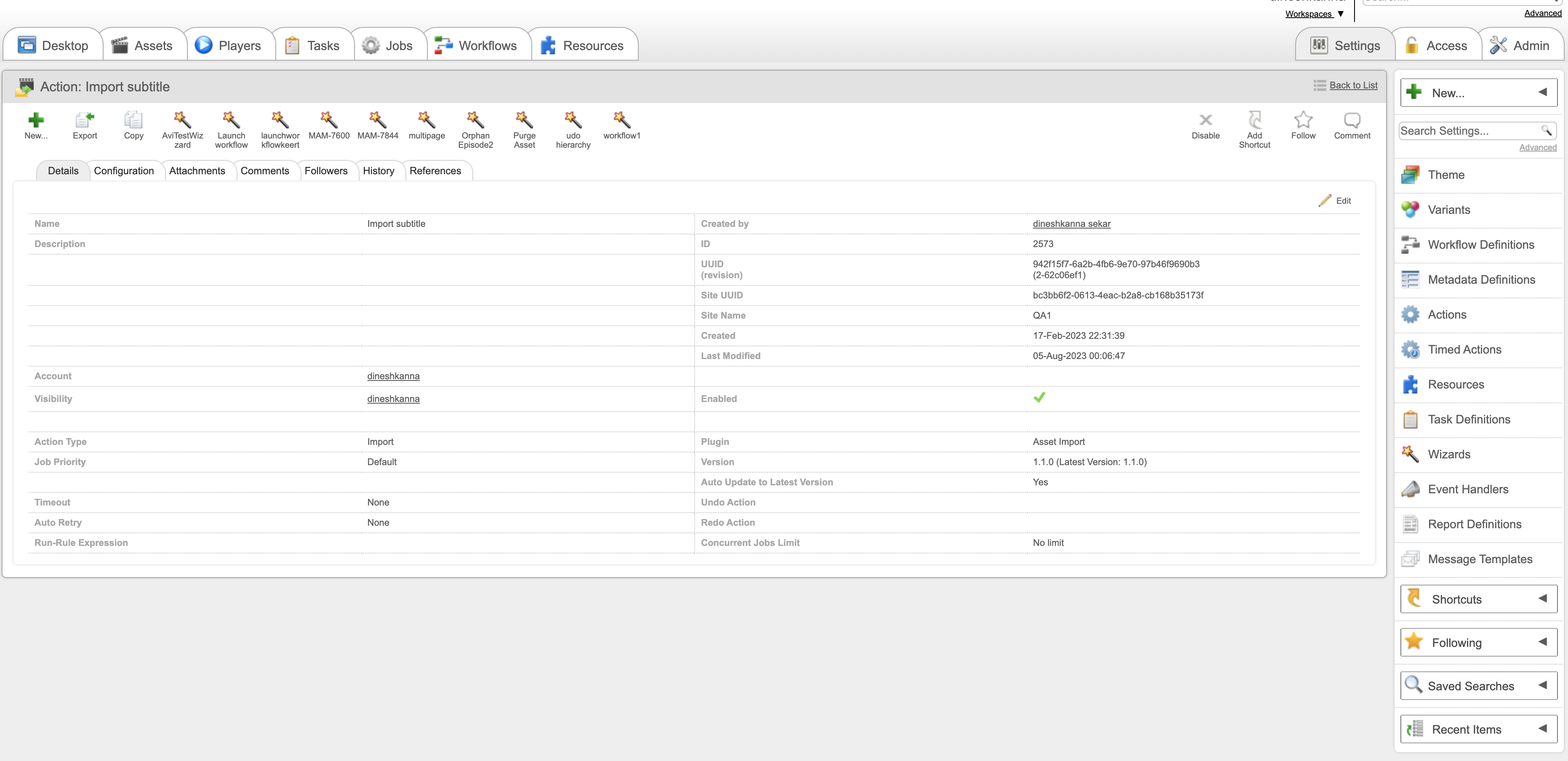Expand the Shortcuts panel
Screen dimensions: 1568x761
pyautogui.click(x=1478, y=599)
